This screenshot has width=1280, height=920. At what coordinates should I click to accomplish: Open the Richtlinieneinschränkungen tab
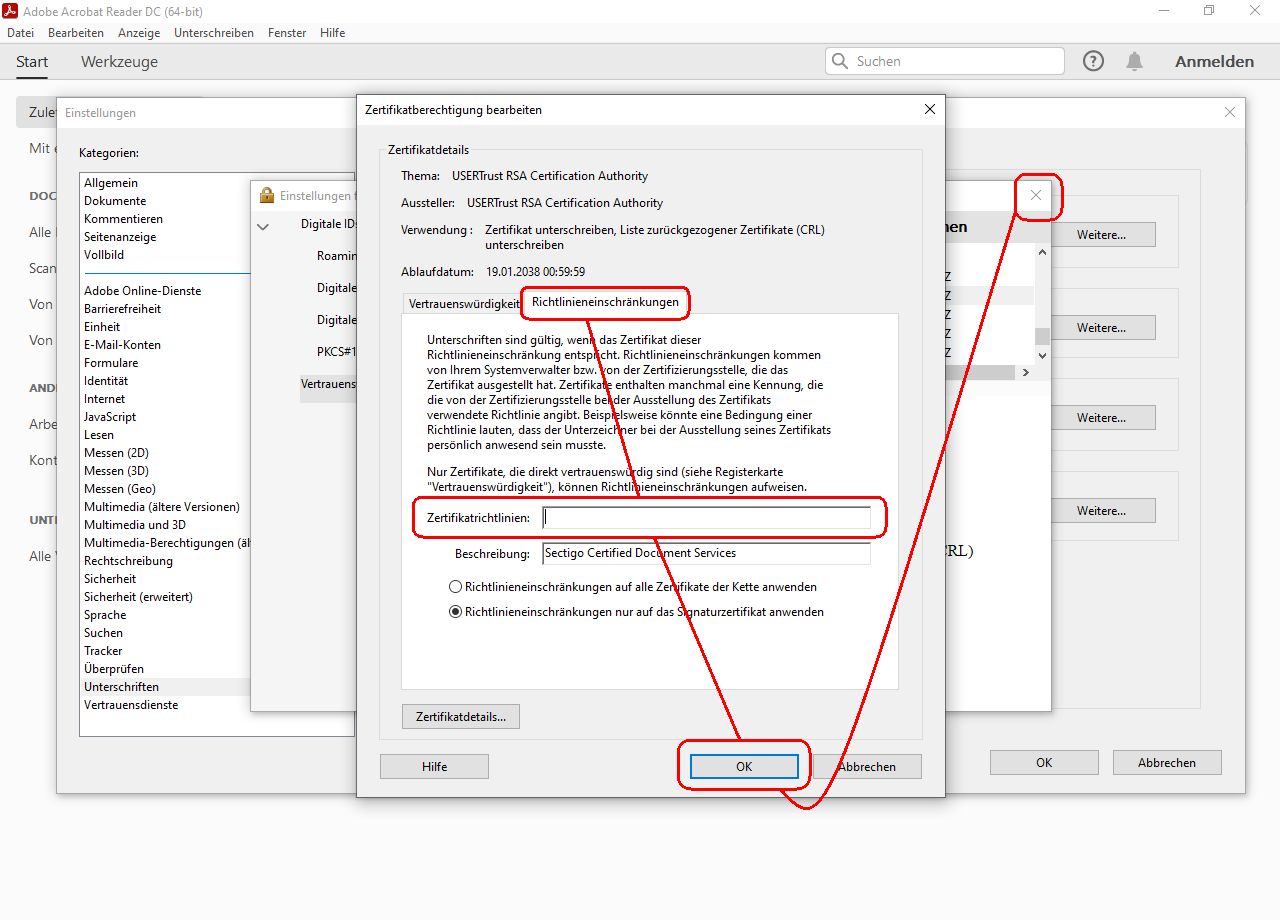(605, 301)
